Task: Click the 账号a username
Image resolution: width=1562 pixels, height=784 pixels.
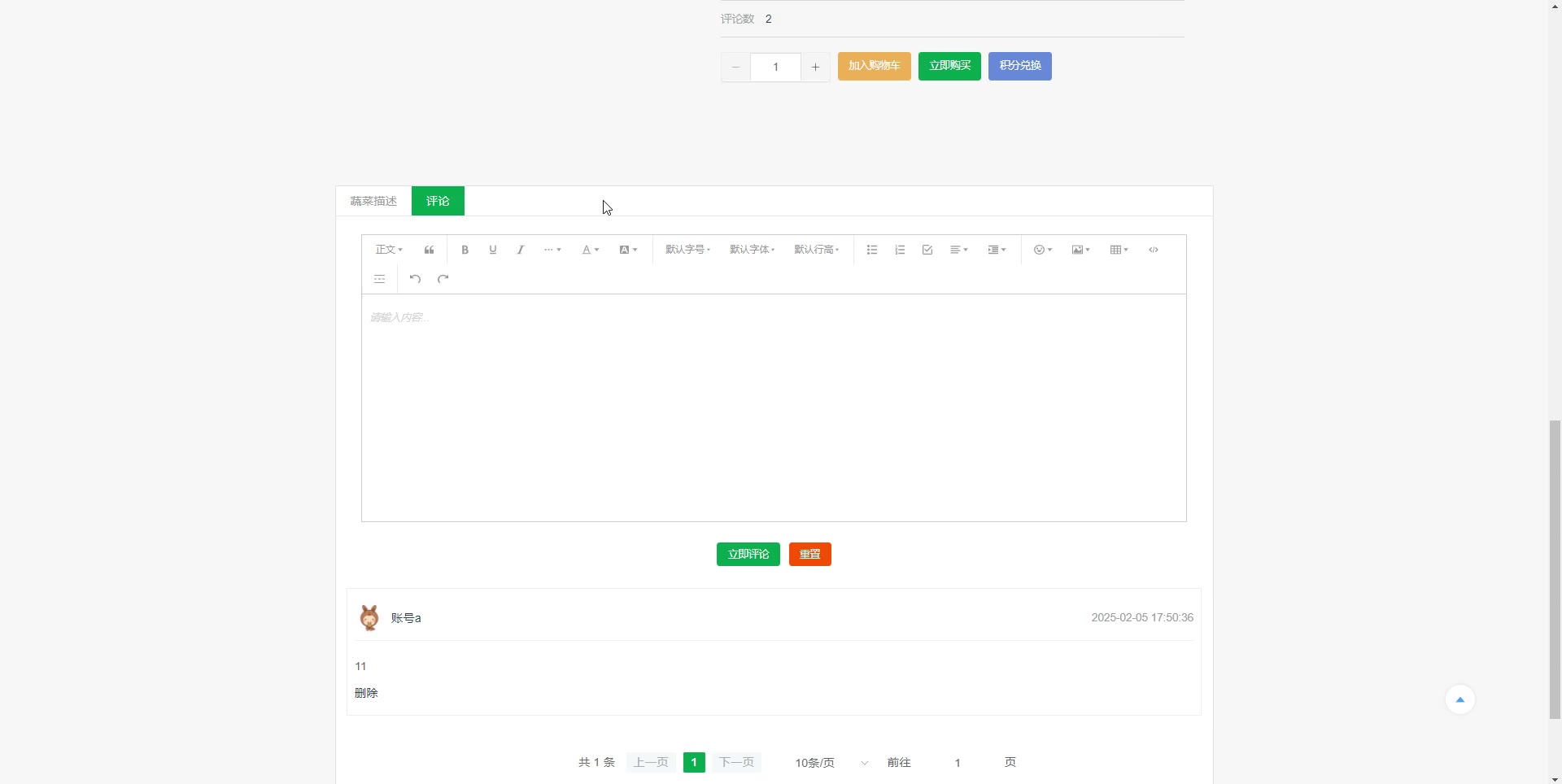Action: pyautogui.click(x=406, y=618)
